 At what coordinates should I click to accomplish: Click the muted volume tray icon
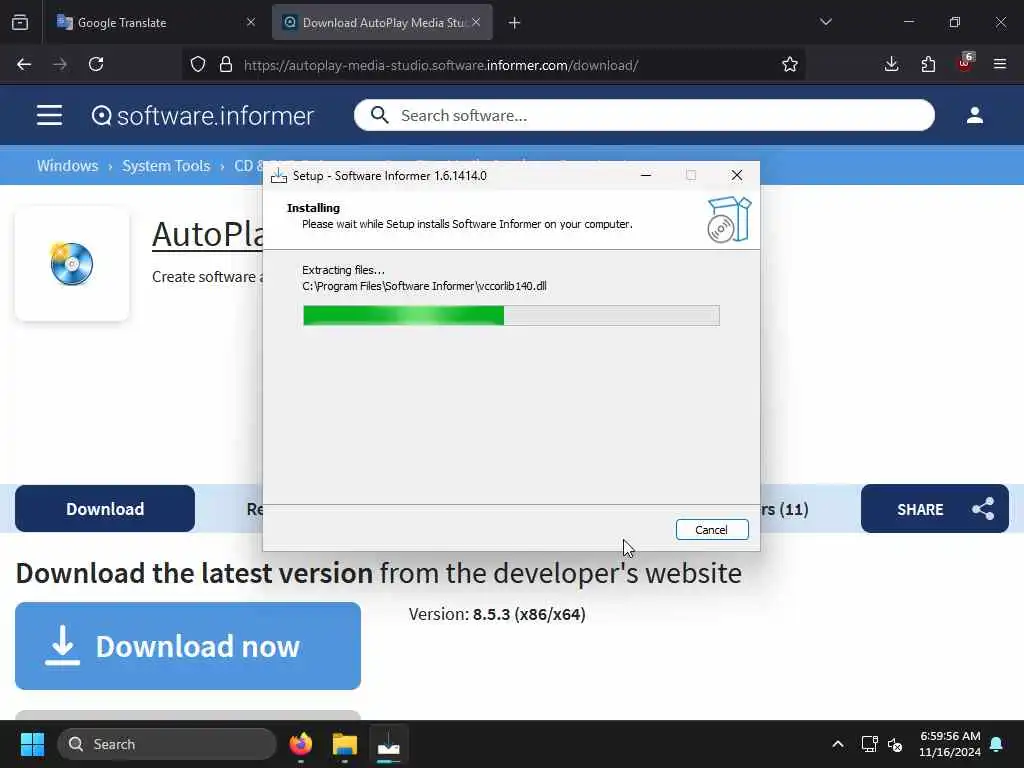pyautogui.click(x=895, y=744)
